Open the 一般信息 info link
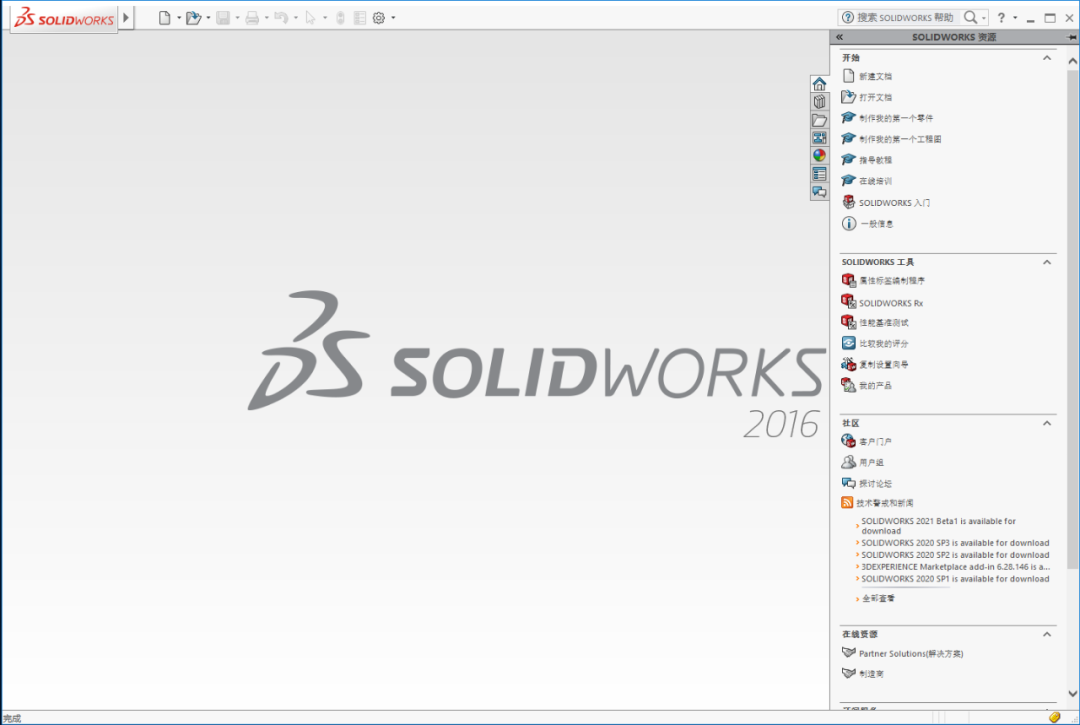This screenshot has height=725, width=1080. pyautogui.click(x=876, y=224)
